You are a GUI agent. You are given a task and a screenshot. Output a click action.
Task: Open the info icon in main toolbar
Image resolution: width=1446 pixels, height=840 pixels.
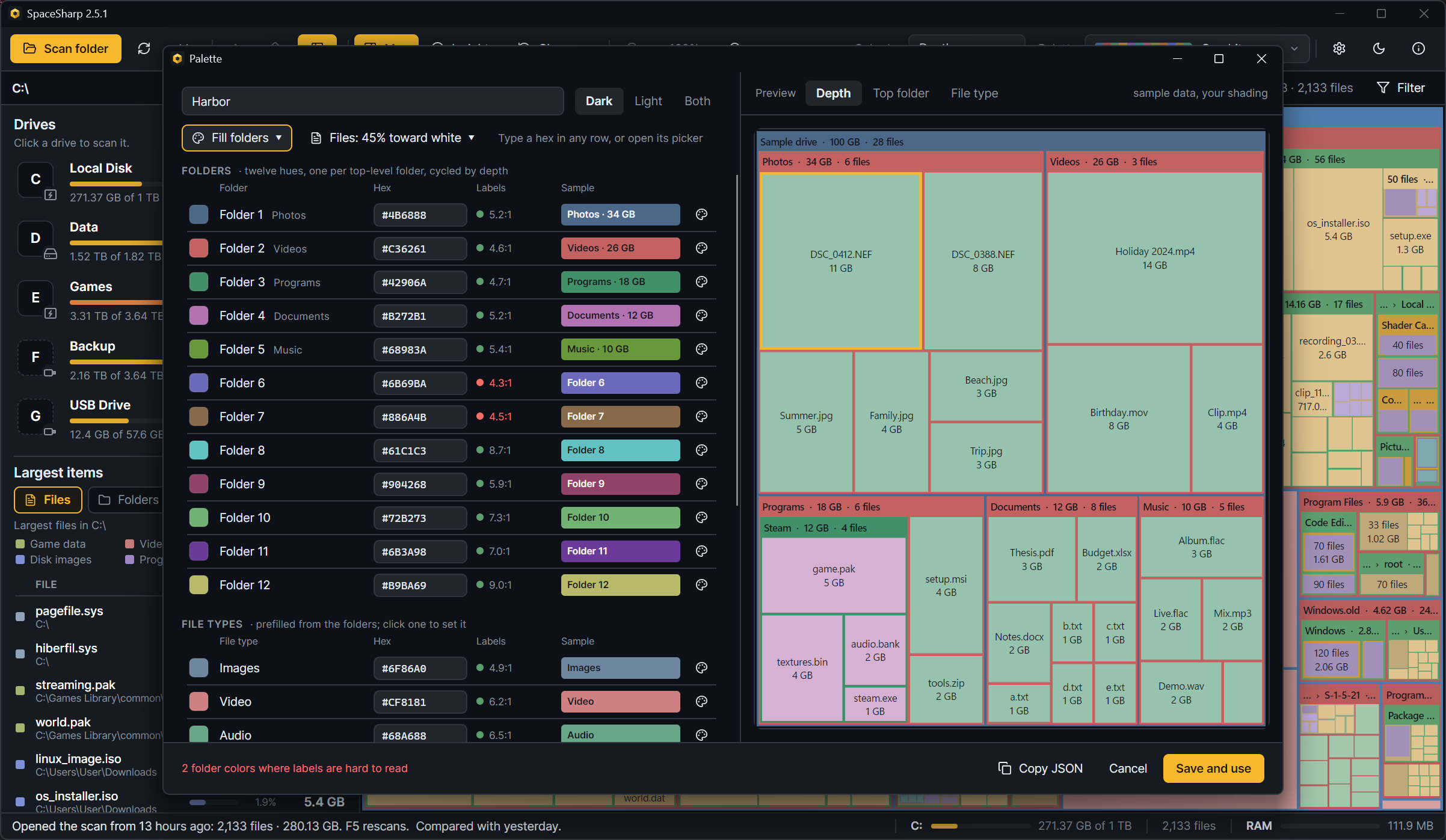point(1418,49)
